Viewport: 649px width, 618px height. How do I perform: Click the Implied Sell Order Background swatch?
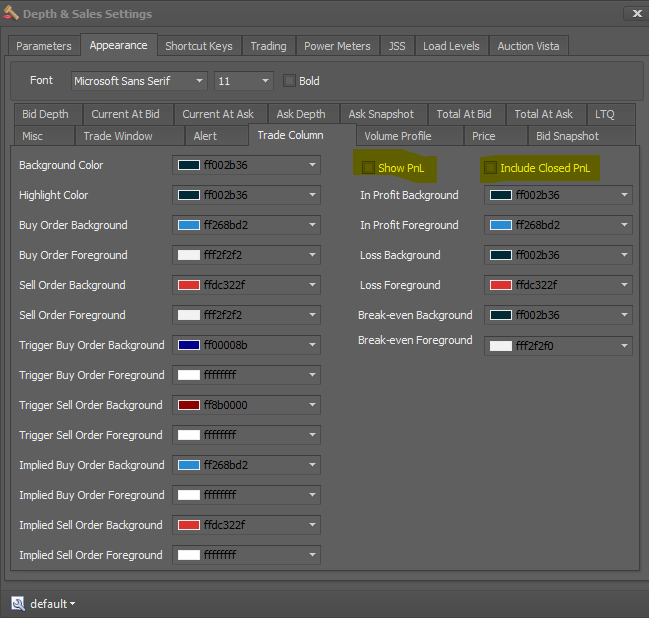coord(189,525)
